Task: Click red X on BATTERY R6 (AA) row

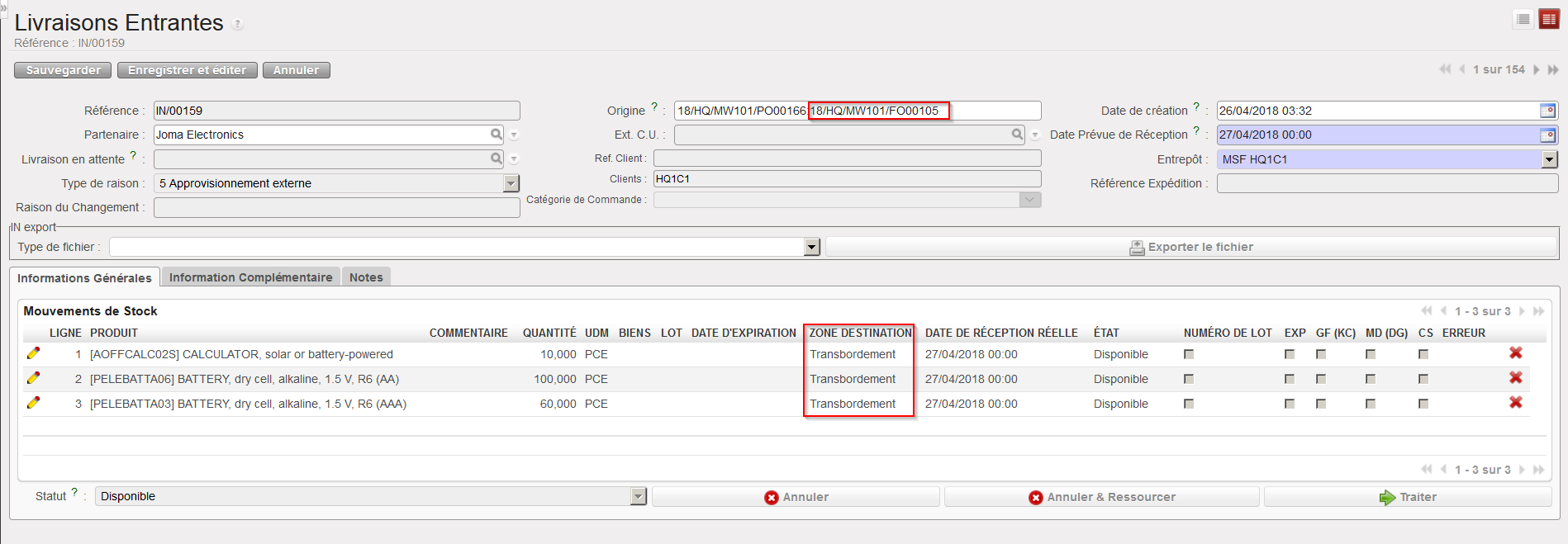Action: pos(1515,378)
